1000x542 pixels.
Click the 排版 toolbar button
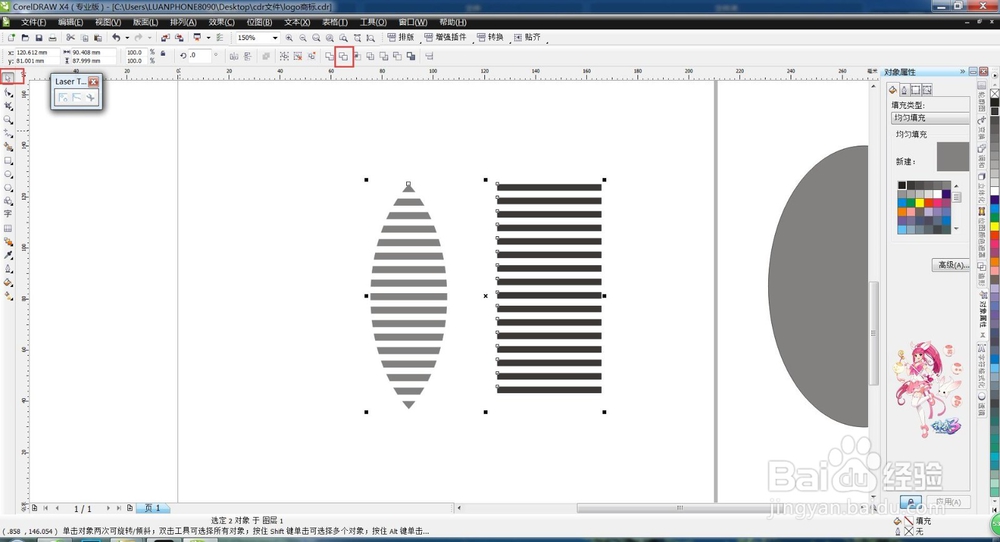pyautogui.click(x=401, y=38)
